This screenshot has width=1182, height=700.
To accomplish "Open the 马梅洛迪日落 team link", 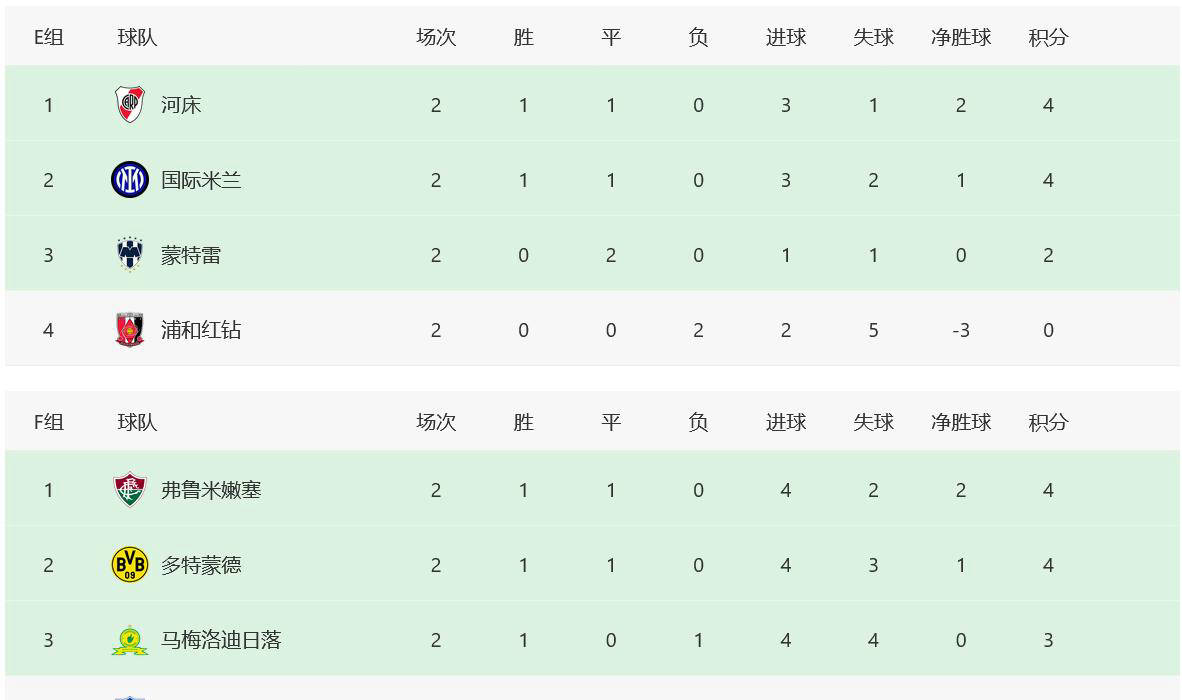I will (x=221, y=640).
